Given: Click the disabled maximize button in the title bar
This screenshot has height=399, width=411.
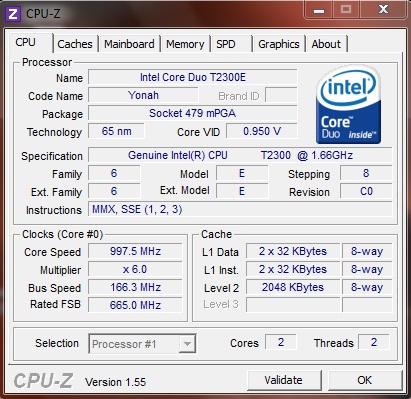Looking at the screenshot, I should (x=346, y=9).
